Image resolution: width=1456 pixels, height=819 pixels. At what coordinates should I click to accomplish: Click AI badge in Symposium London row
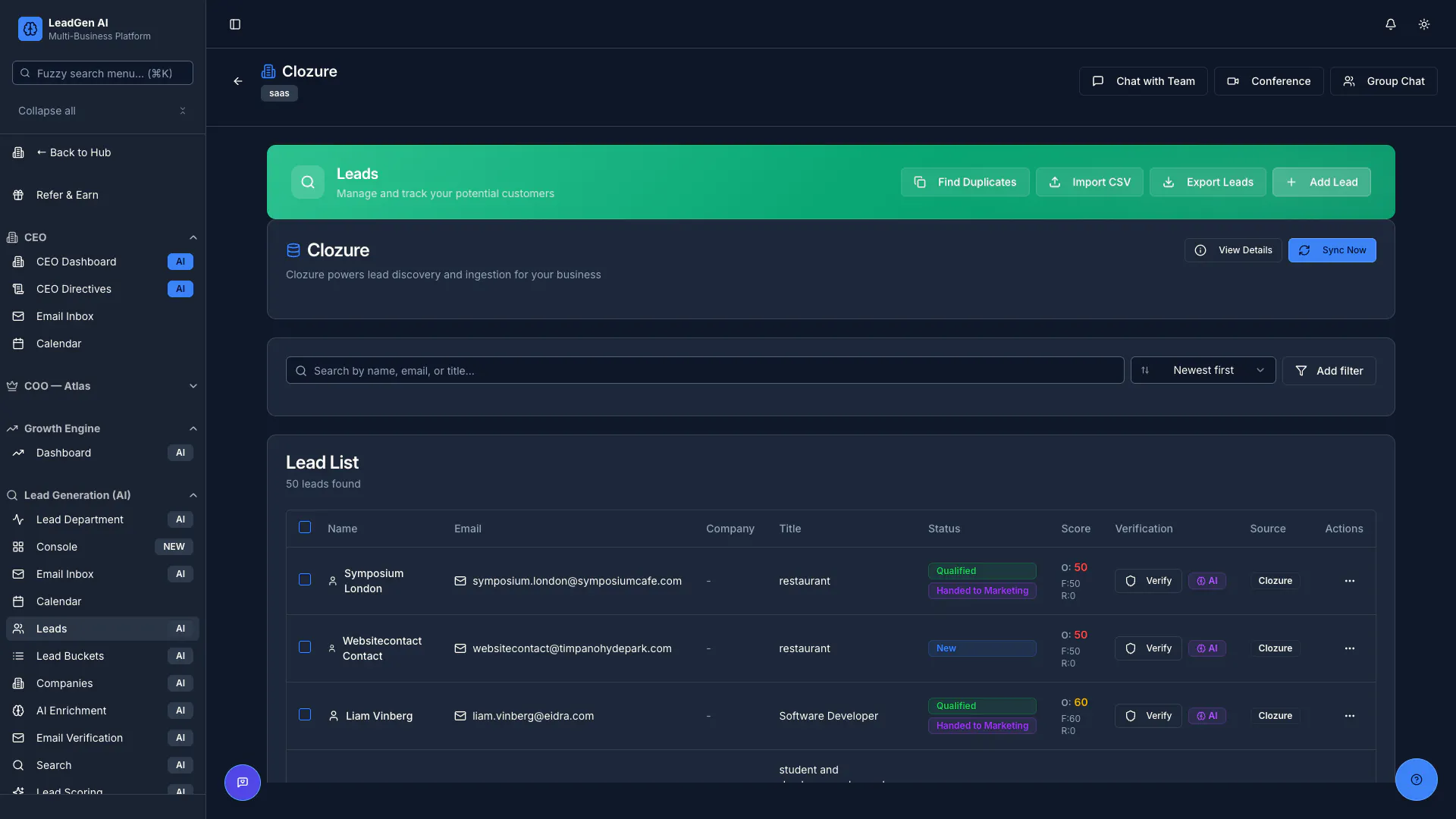(1207, 581)
